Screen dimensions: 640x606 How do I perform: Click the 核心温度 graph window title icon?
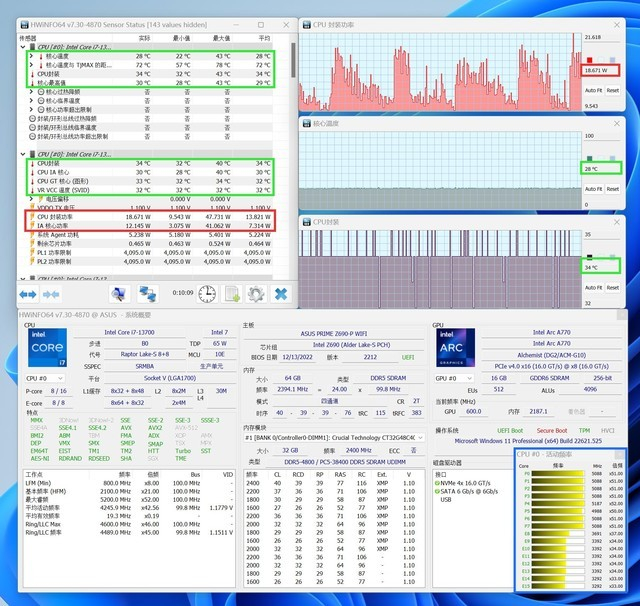(307, 123)
